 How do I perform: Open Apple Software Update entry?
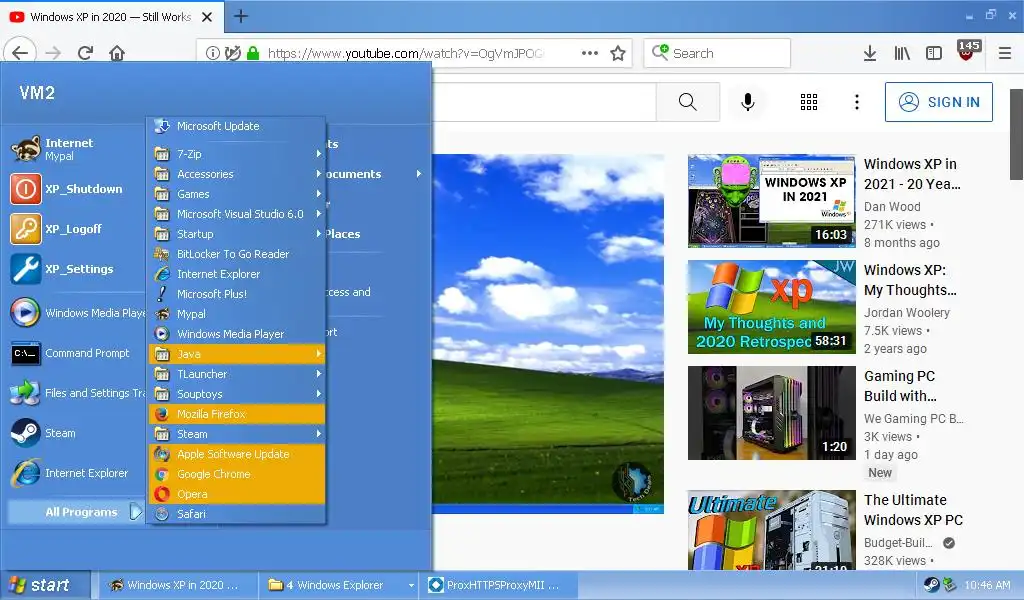click(x=237, y=454)
